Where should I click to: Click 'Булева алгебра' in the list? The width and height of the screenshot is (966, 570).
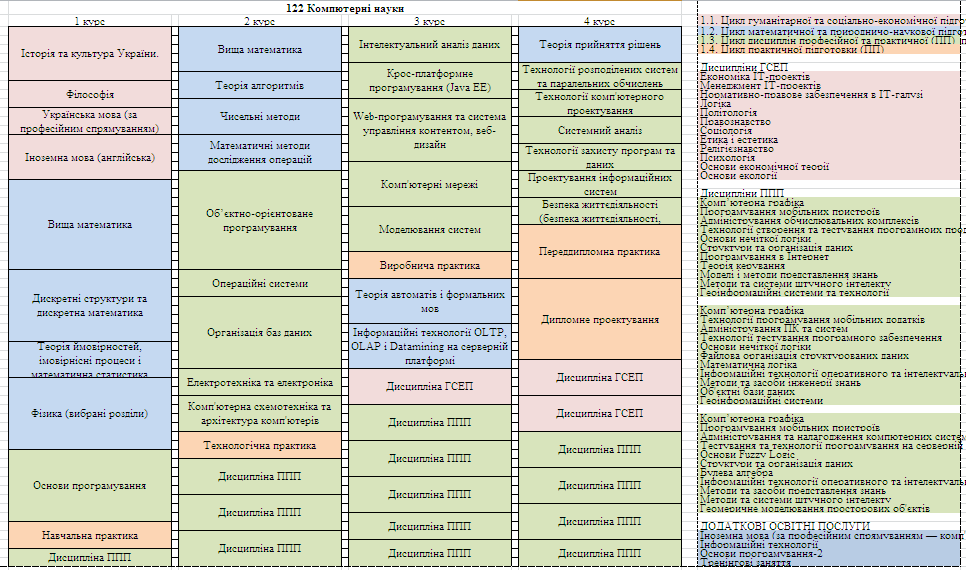click(x=736, y=473)
